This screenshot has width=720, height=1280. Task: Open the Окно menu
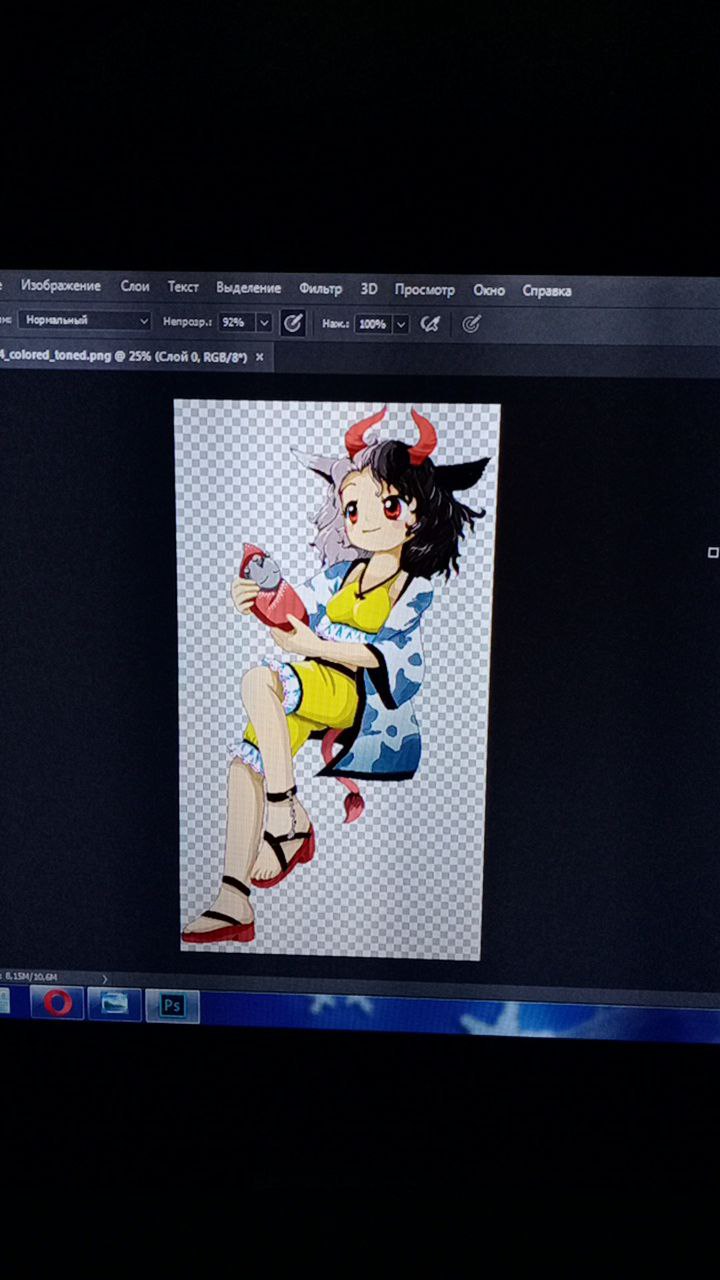click(x=489, y=290)
